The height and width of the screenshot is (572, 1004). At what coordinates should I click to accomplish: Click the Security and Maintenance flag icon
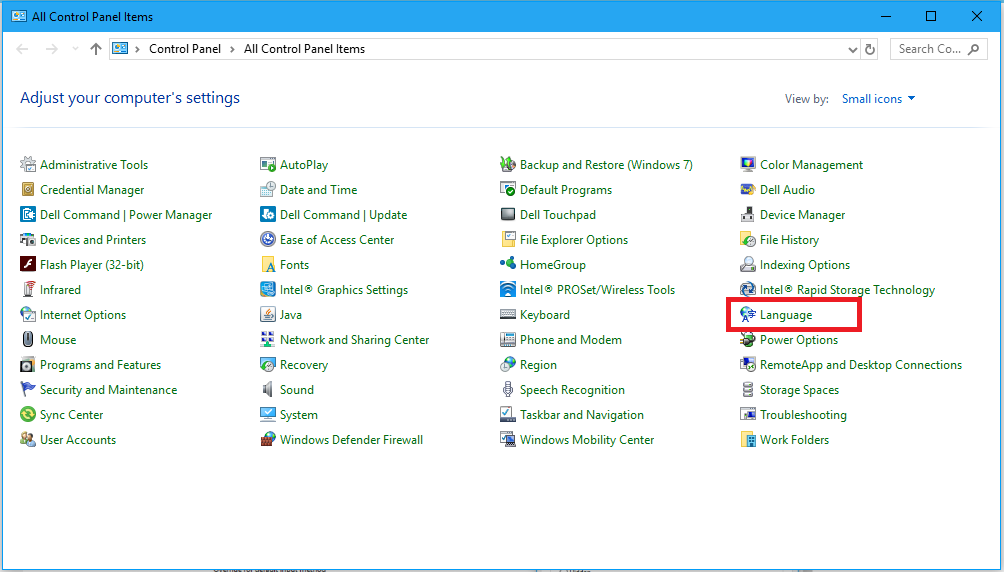pyautogui.click(x=28, y=389)
